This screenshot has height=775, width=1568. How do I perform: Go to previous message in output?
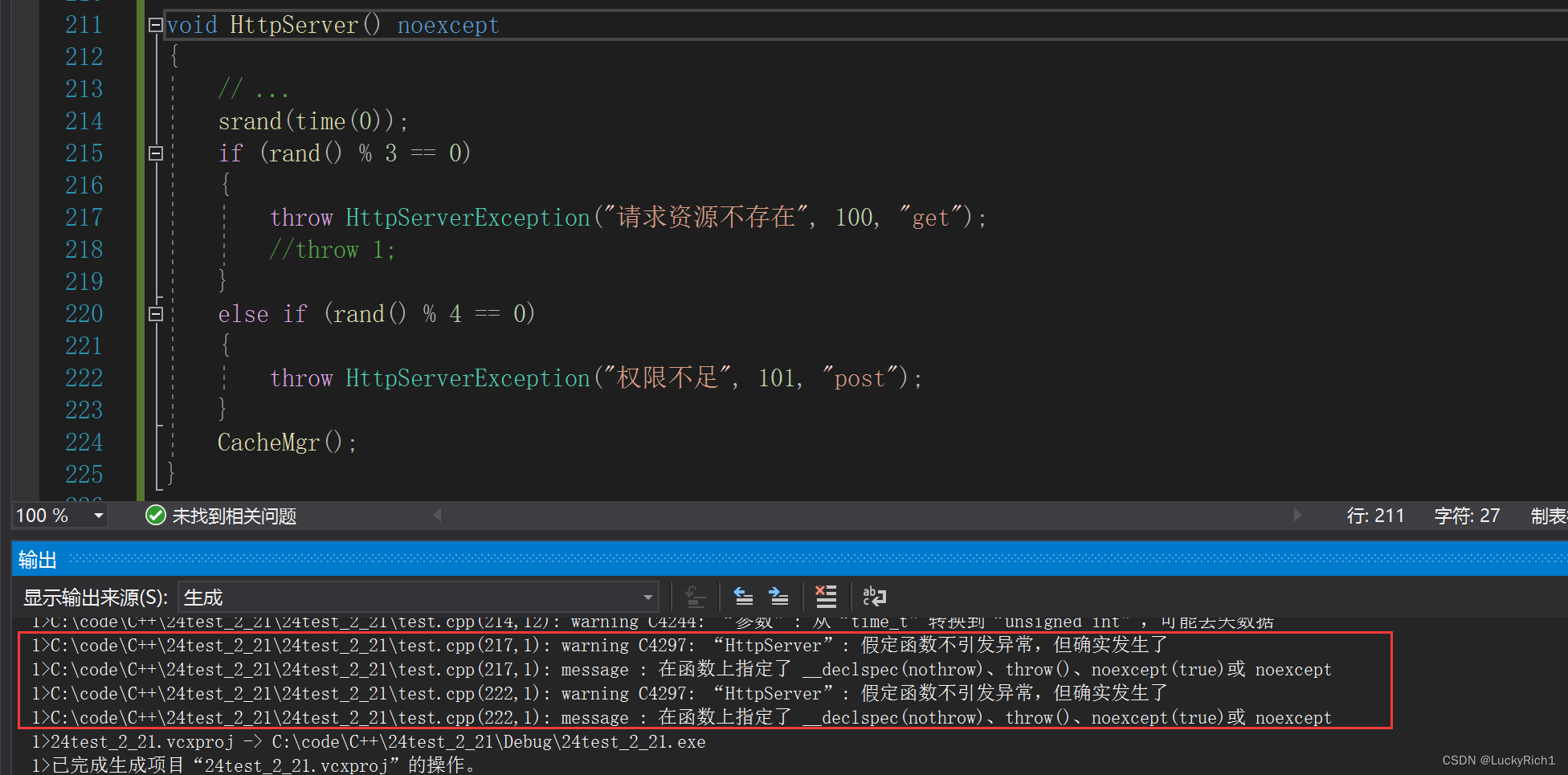click(x=743, y=597)
